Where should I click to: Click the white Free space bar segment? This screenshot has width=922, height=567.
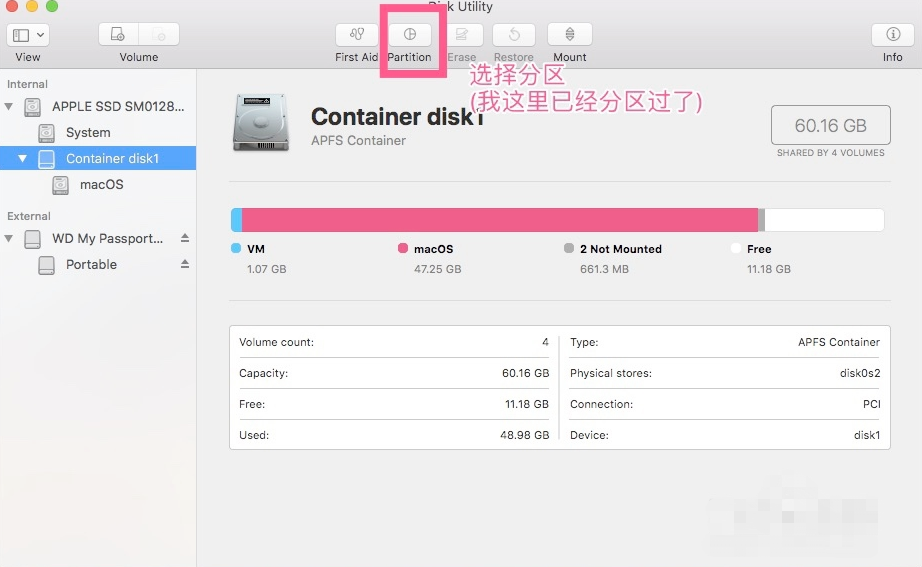pos(824,220)
